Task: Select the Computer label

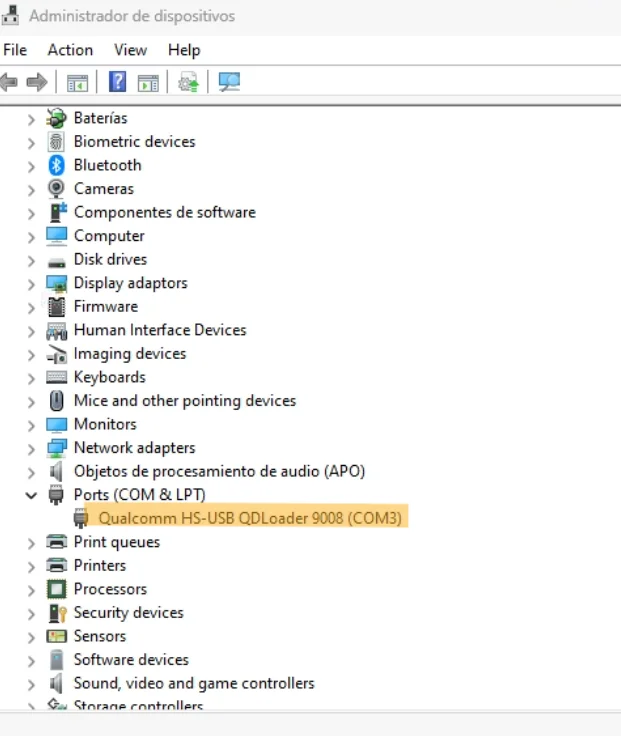Action: click(109, 236)
